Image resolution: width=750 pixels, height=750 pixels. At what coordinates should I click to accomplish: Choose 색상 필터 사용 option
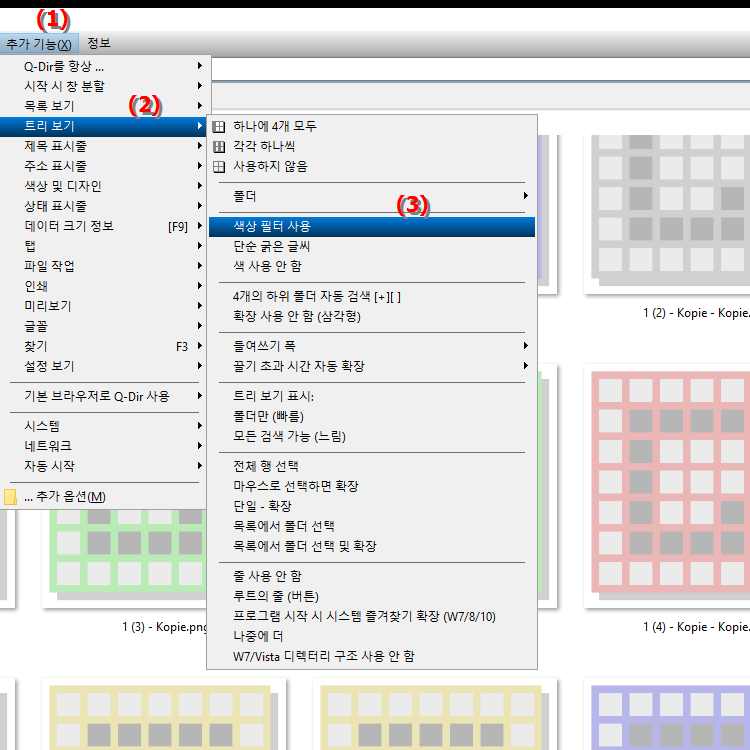pyautogui.click(x=372, y=227)
